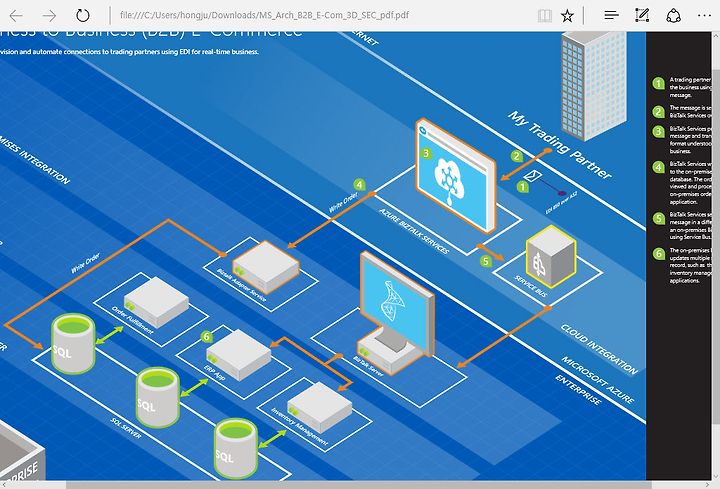
Task: Click SQL database beside ERP App
Action: 158,398
